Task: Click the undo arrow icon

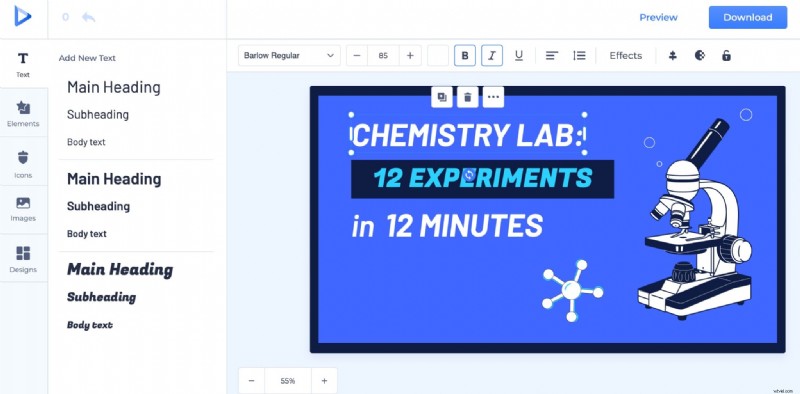Action: point(88,17)
